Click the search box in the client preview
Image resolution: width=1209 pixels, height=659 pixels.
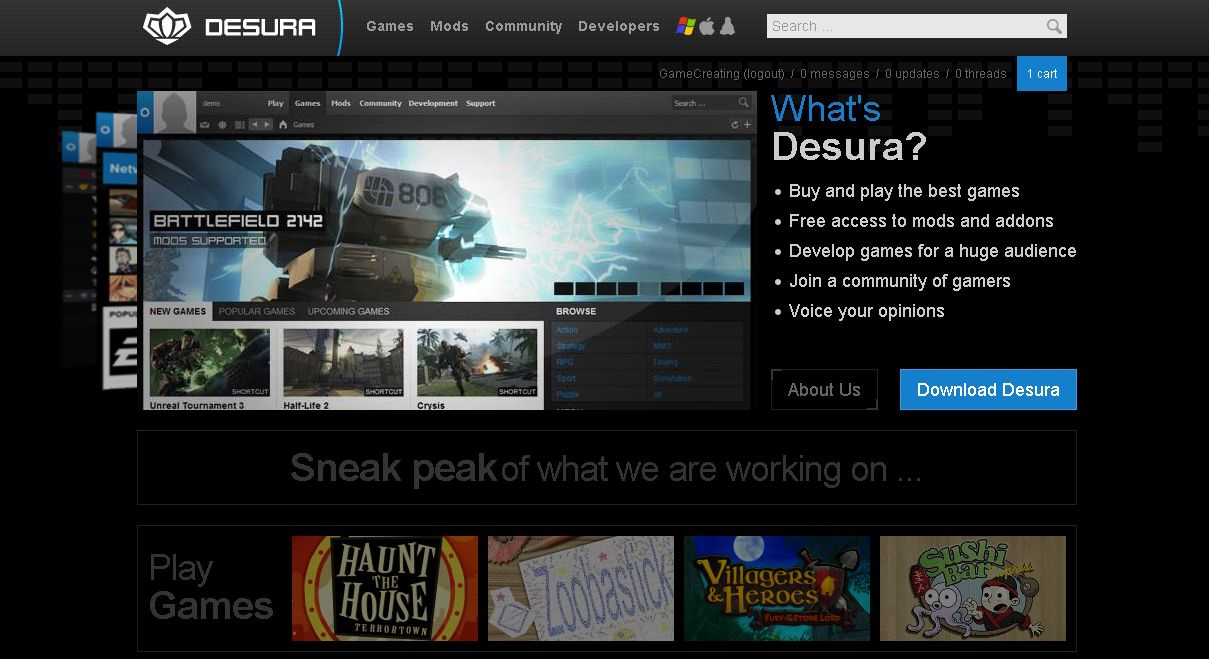pos(711,103)
